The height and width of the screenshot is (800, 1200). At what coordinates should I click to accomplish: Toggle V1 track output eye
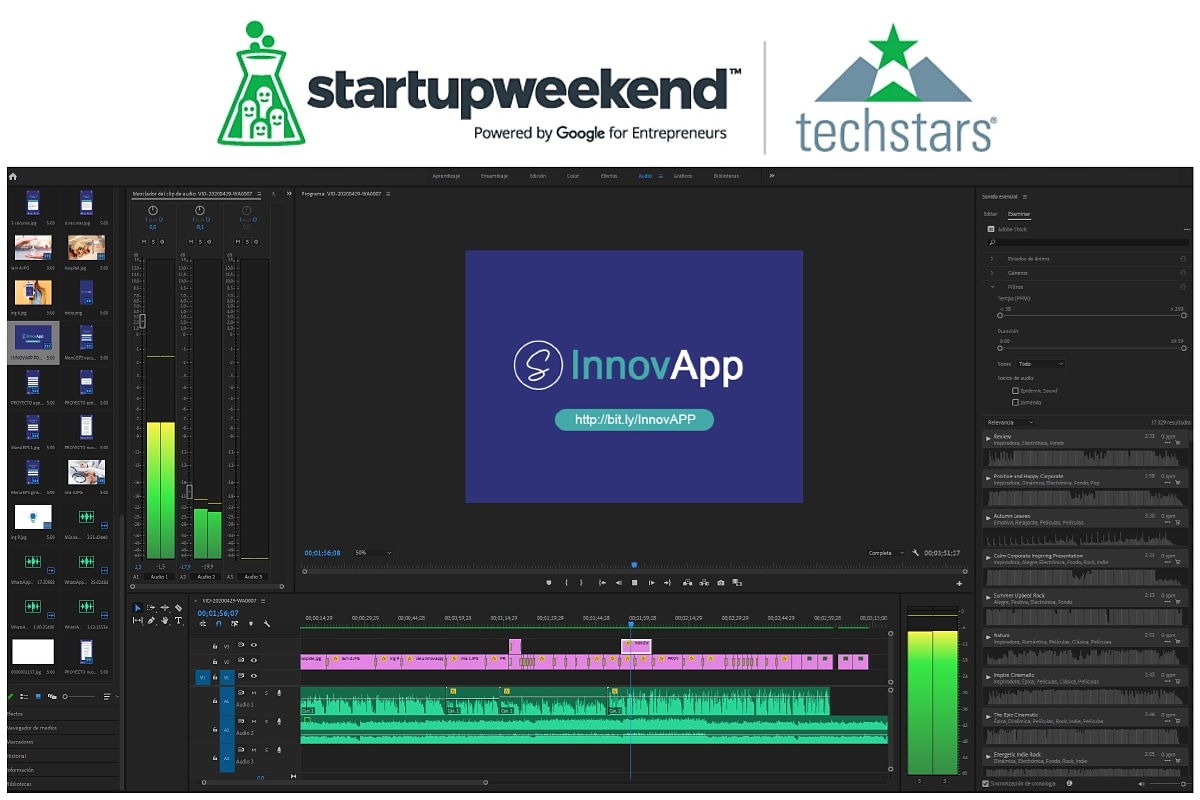(x=254, y=676)
